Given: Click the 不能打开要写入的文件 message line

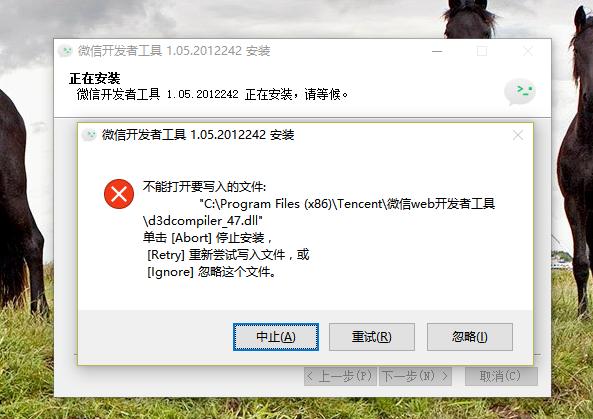Looking at the screenshot, I should click(x=204, y=186).
